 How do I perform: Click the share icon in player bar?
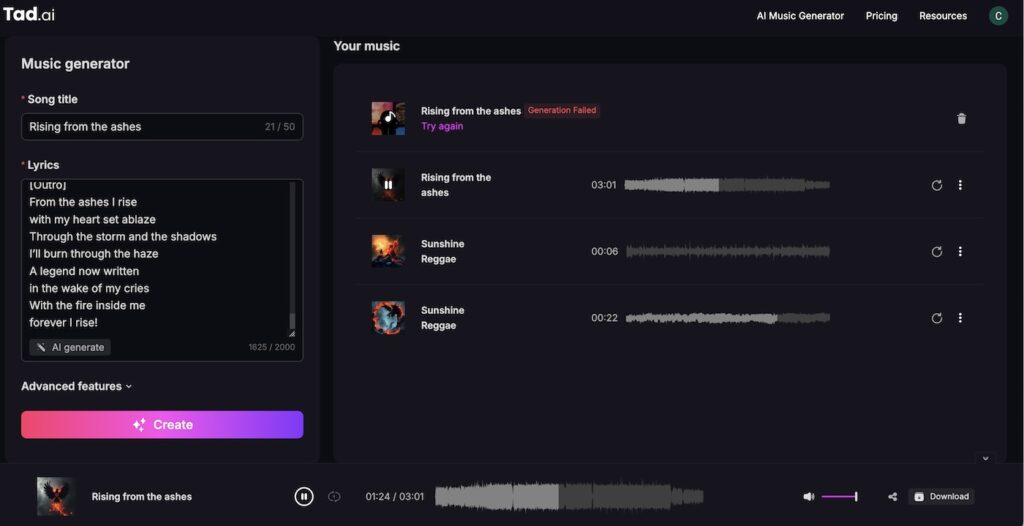click(x=892, y=497)
